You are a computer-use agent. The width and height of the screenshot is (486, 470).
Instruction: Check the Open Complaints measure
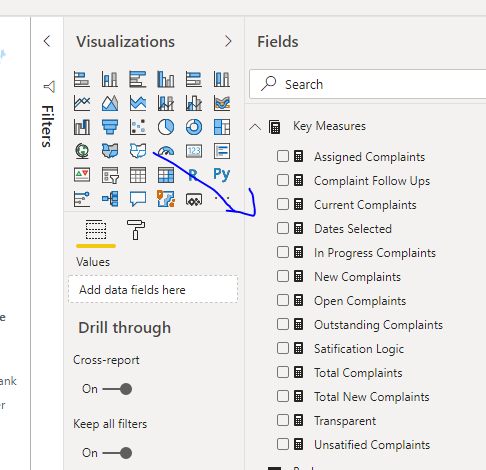[283, 300]
